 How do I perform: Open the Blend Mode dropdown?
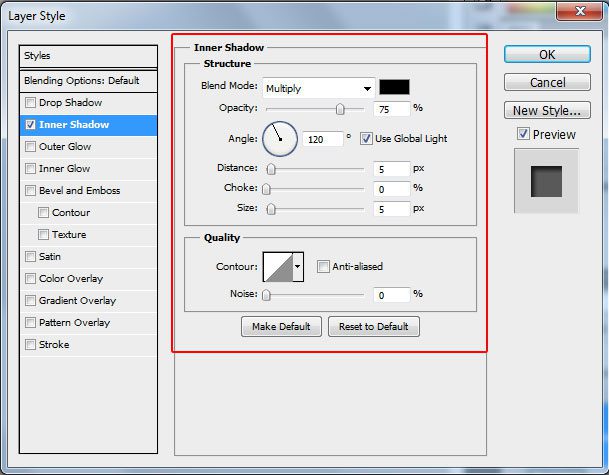319,88
